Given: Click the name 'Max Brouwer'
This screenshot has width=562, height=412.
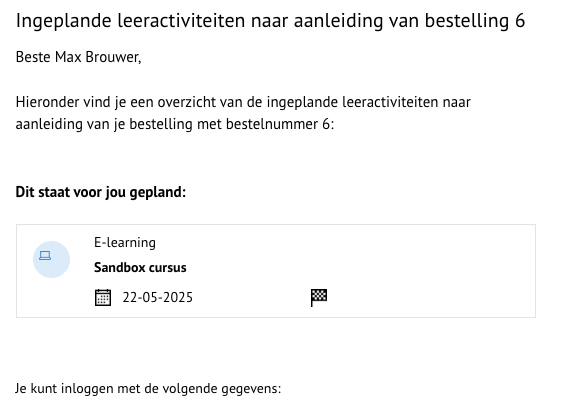Looking at the screenshot, I should click(97, 57).
